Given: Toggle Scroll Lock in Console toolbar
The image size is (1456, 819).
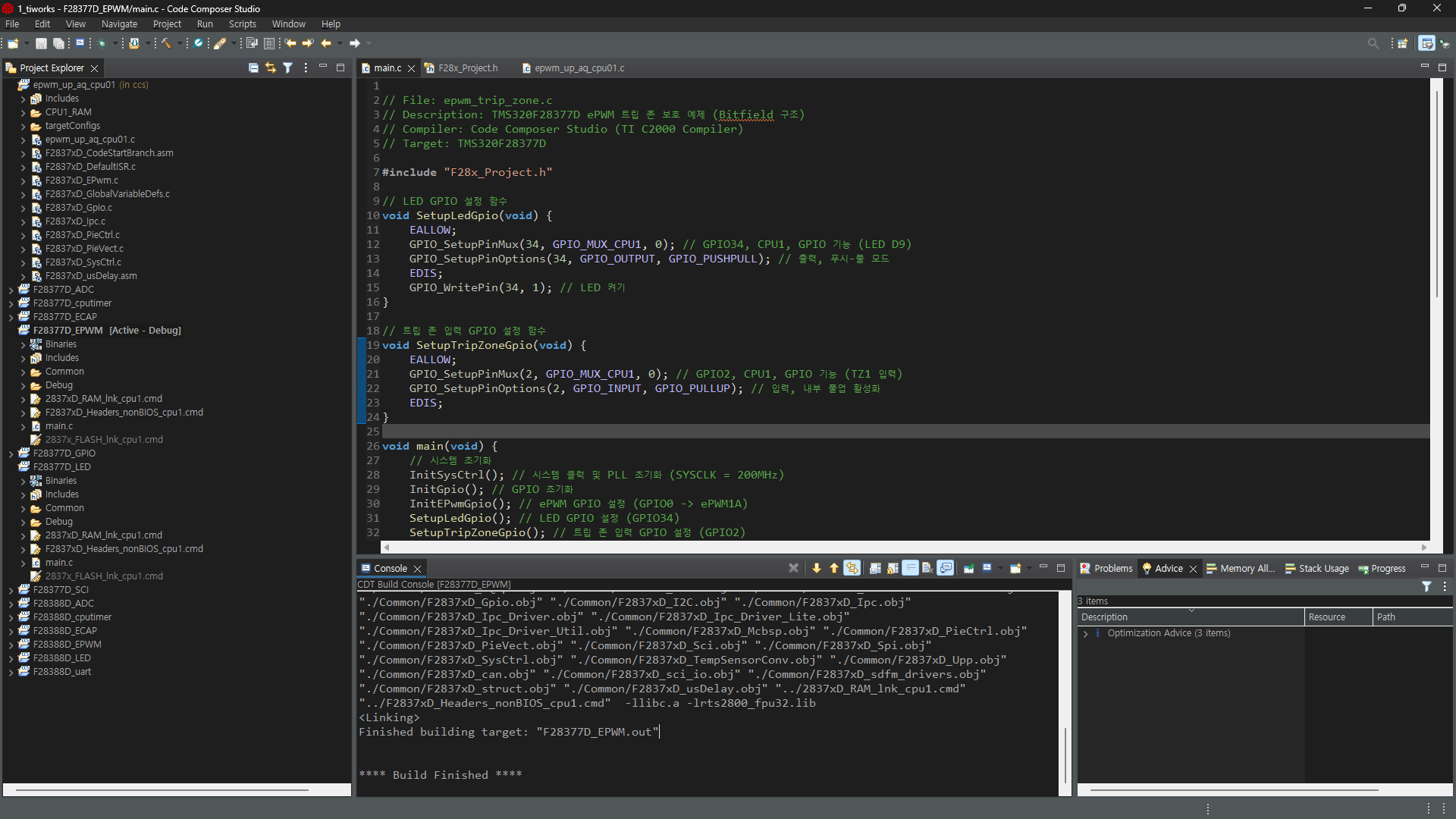Looking at the screenshot, I should click(893, 568).
